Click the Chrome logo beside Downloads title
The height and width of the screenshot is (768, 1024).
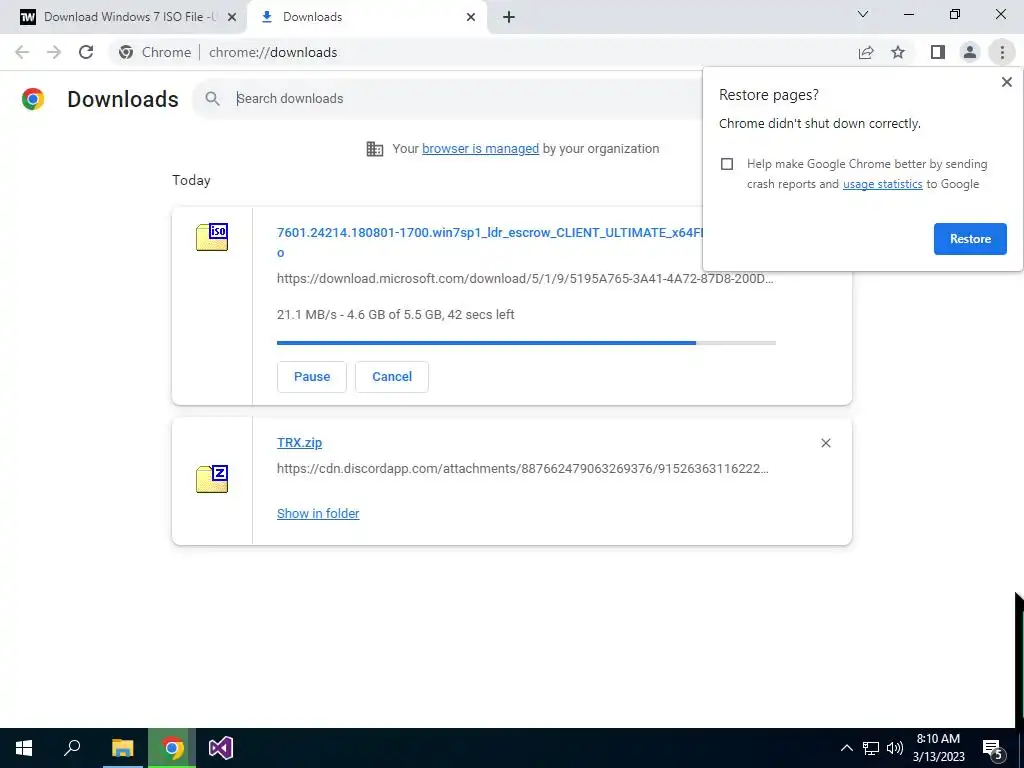[33, 99]
